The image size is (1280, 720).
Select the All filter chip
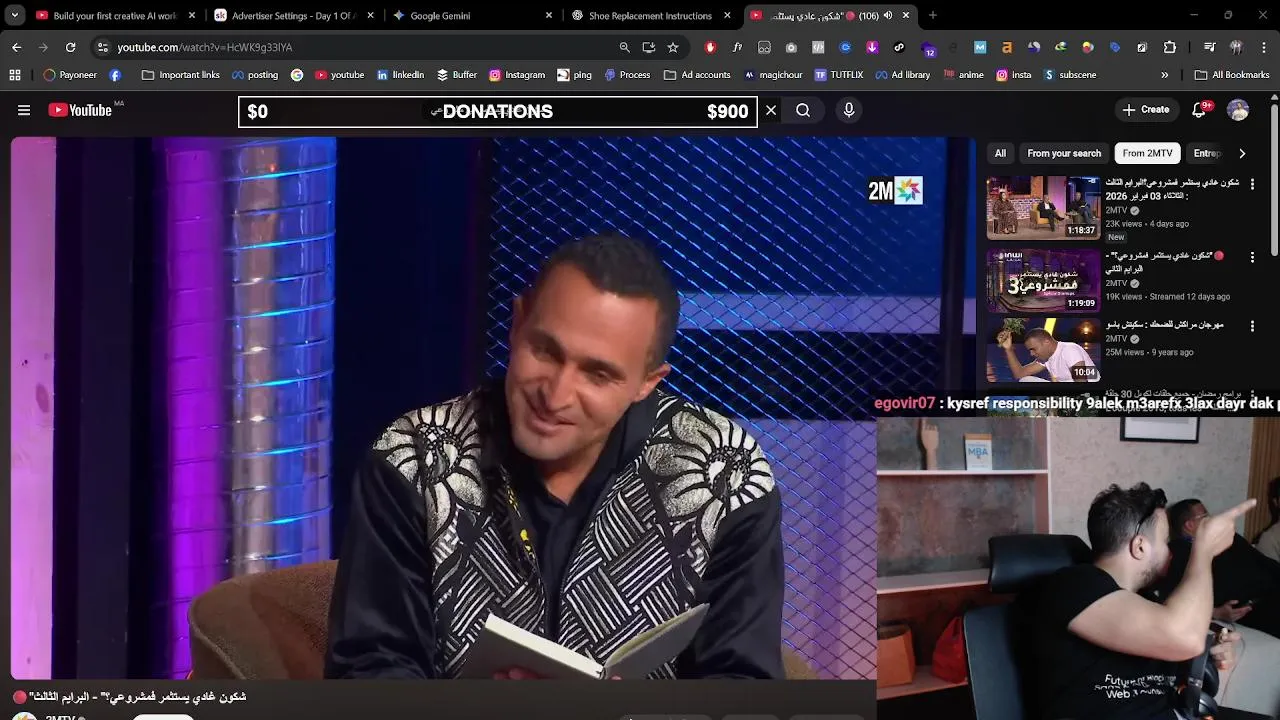pos(1000,153)
